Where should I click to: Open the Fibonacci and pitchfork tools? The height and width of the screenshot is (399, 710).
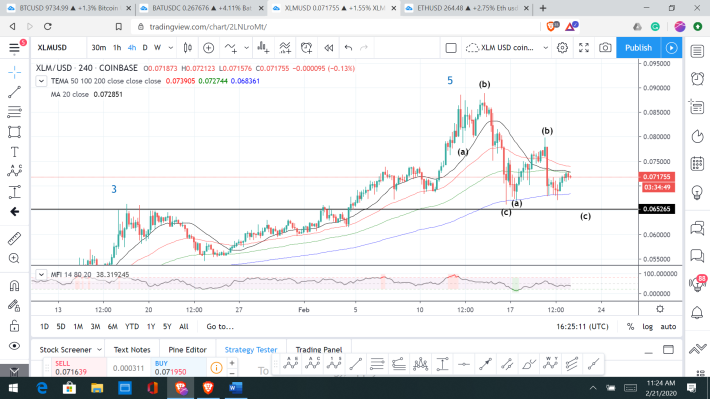(14, 111)
